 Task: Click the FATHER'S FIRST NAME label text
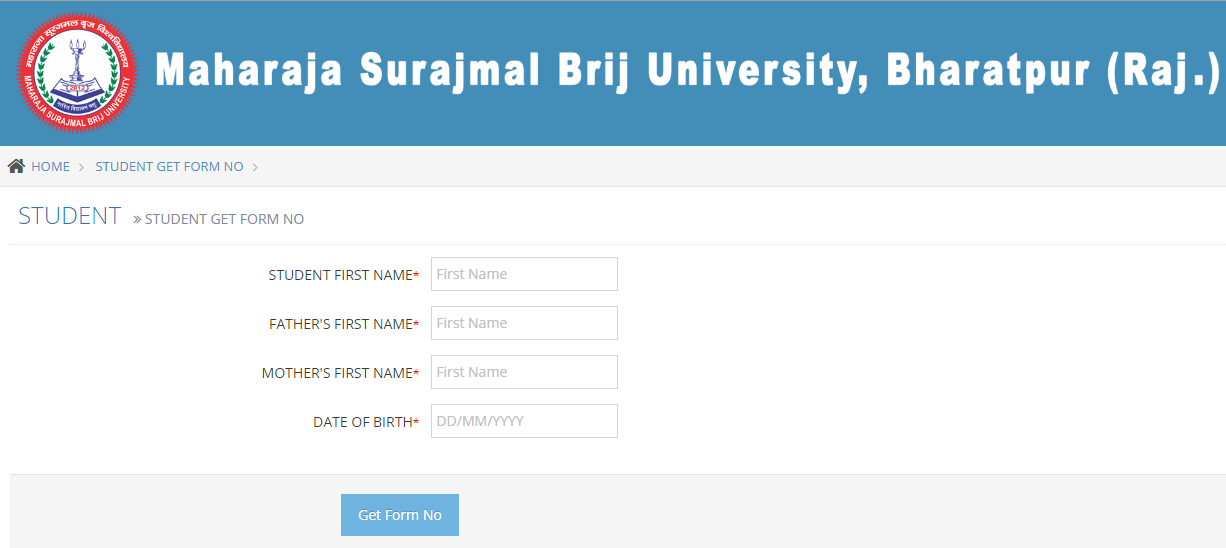[x=340, y=324]
